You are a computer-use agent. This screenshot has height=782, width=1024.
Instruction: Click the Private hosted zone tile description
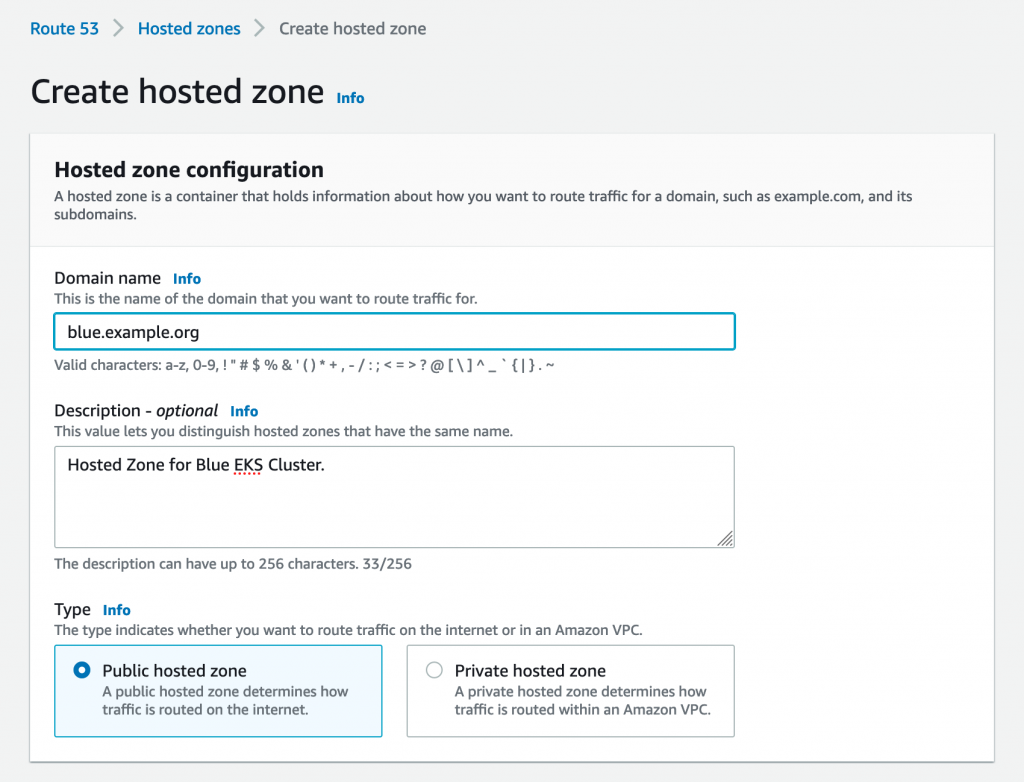583,700
